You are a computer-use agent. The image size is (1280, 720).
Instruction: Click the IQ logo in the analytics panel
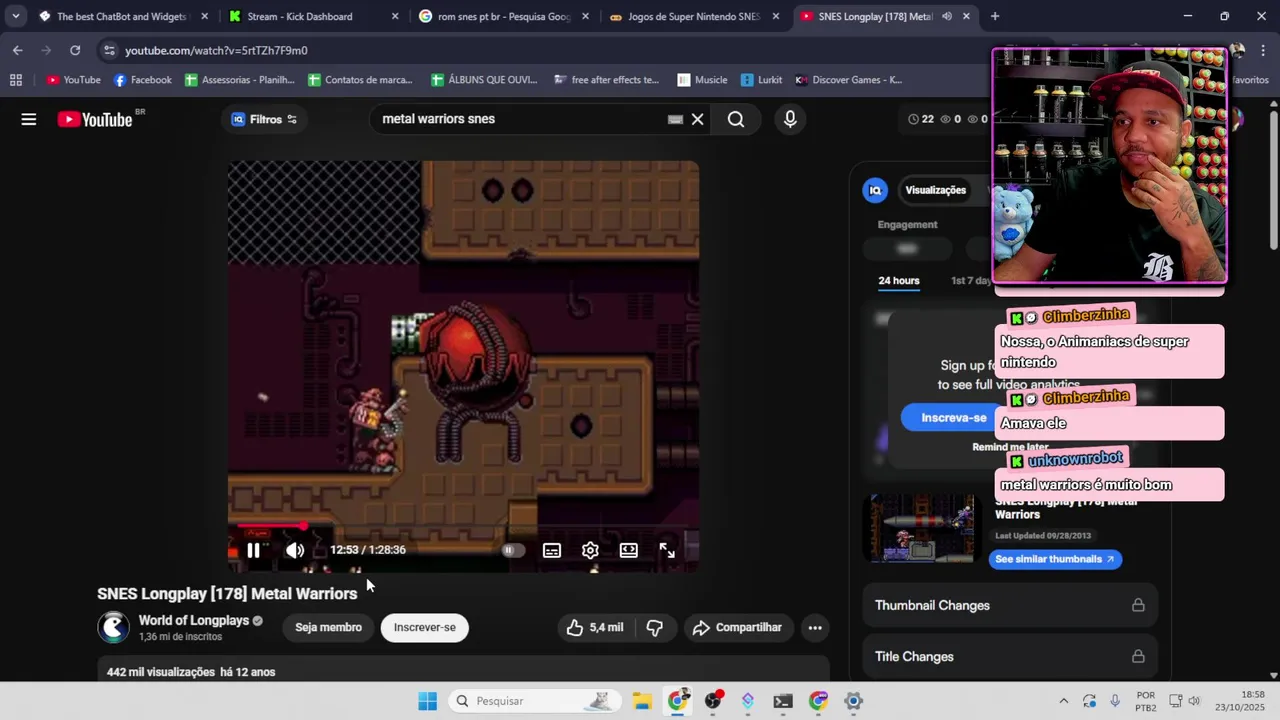click(x=875, y=190)
